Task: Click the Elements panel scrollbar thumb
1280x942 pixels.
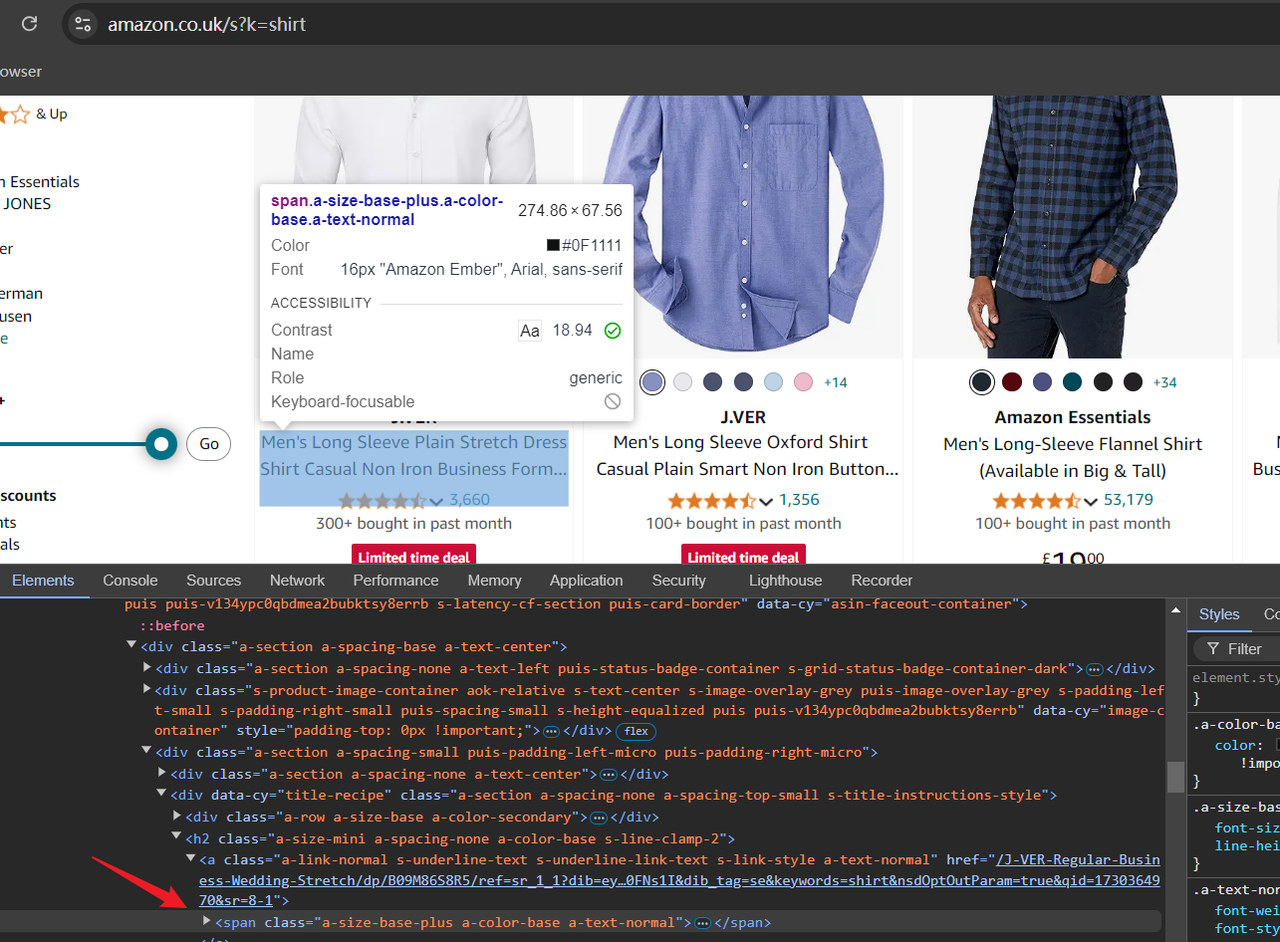Action: point(1175,777)
